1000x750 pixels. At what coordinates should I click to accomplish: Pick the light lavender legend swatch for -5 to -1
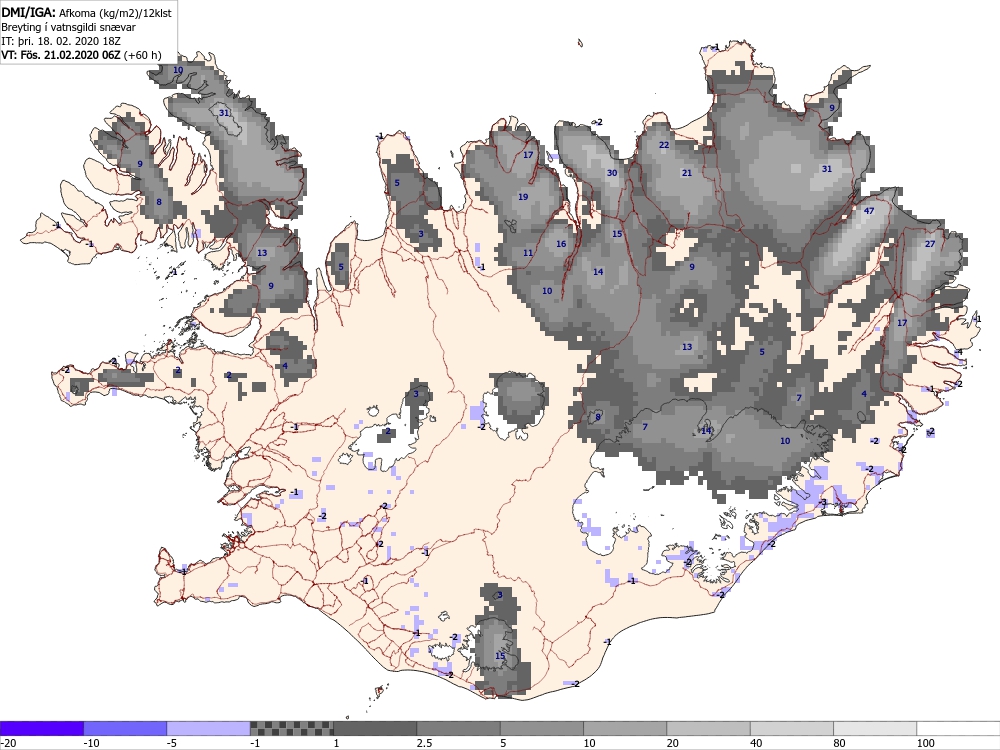209,728
